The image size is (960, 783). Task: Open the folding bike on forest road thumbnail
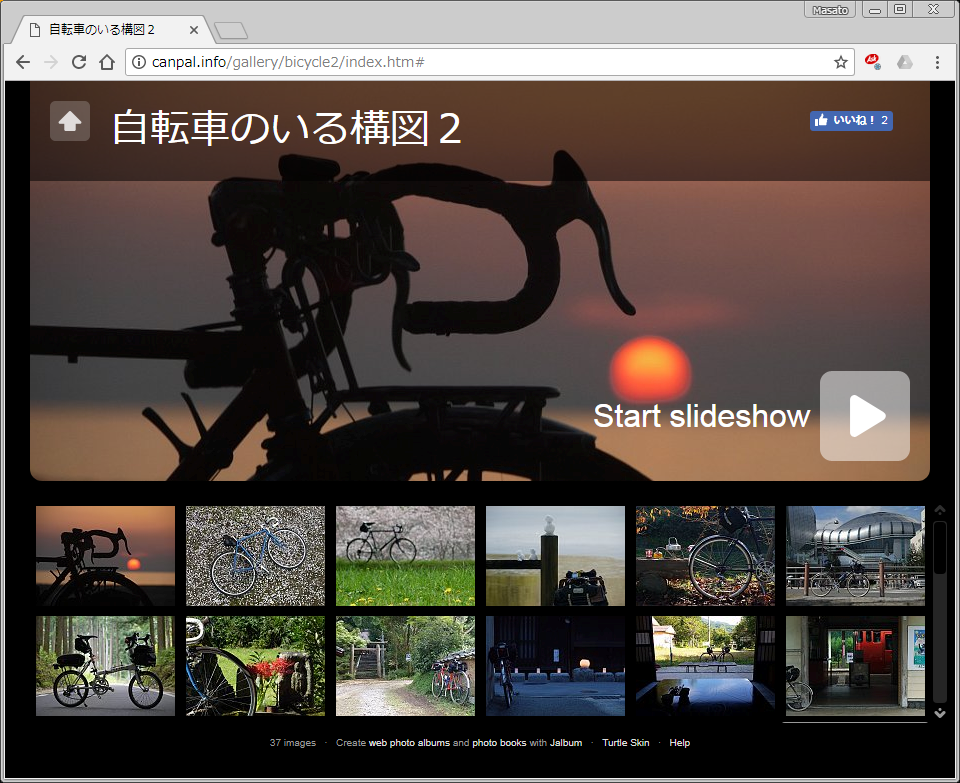coord(105,666)
